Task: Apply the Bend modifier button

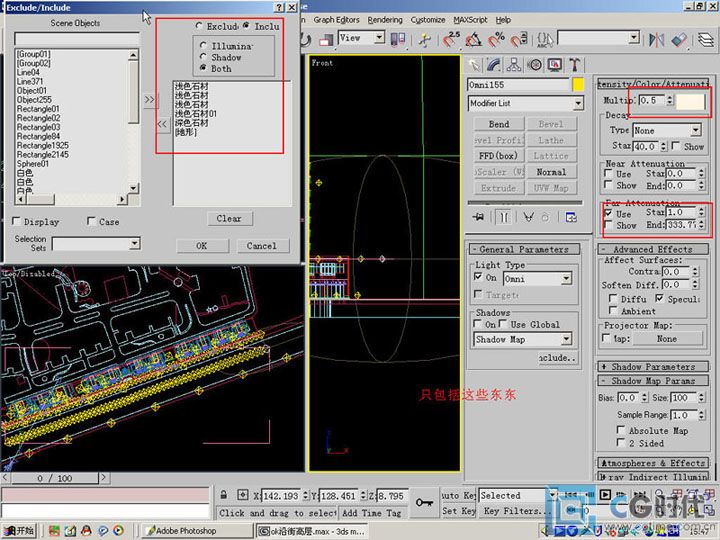Action: pyautogui.click(x=499, y=124)
